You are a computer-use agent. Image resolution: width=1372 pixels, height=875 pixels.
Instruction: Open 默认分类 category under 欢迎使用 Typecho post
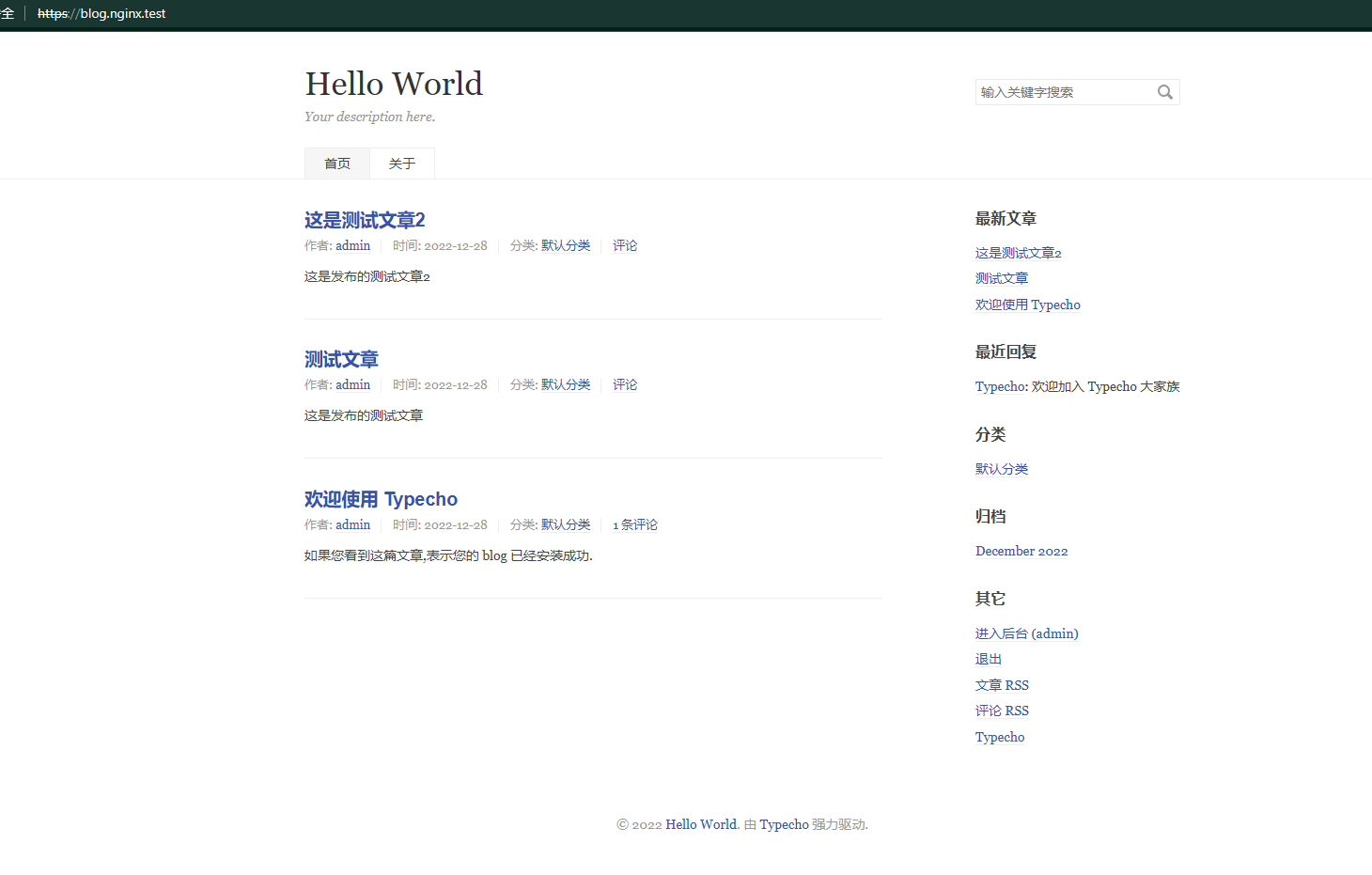pos(566,524)
